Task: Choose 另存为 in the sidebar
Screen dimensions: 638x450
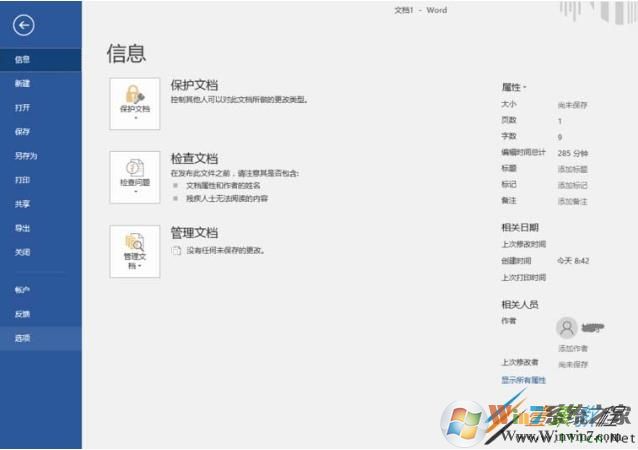Action: tap(25, 156)
